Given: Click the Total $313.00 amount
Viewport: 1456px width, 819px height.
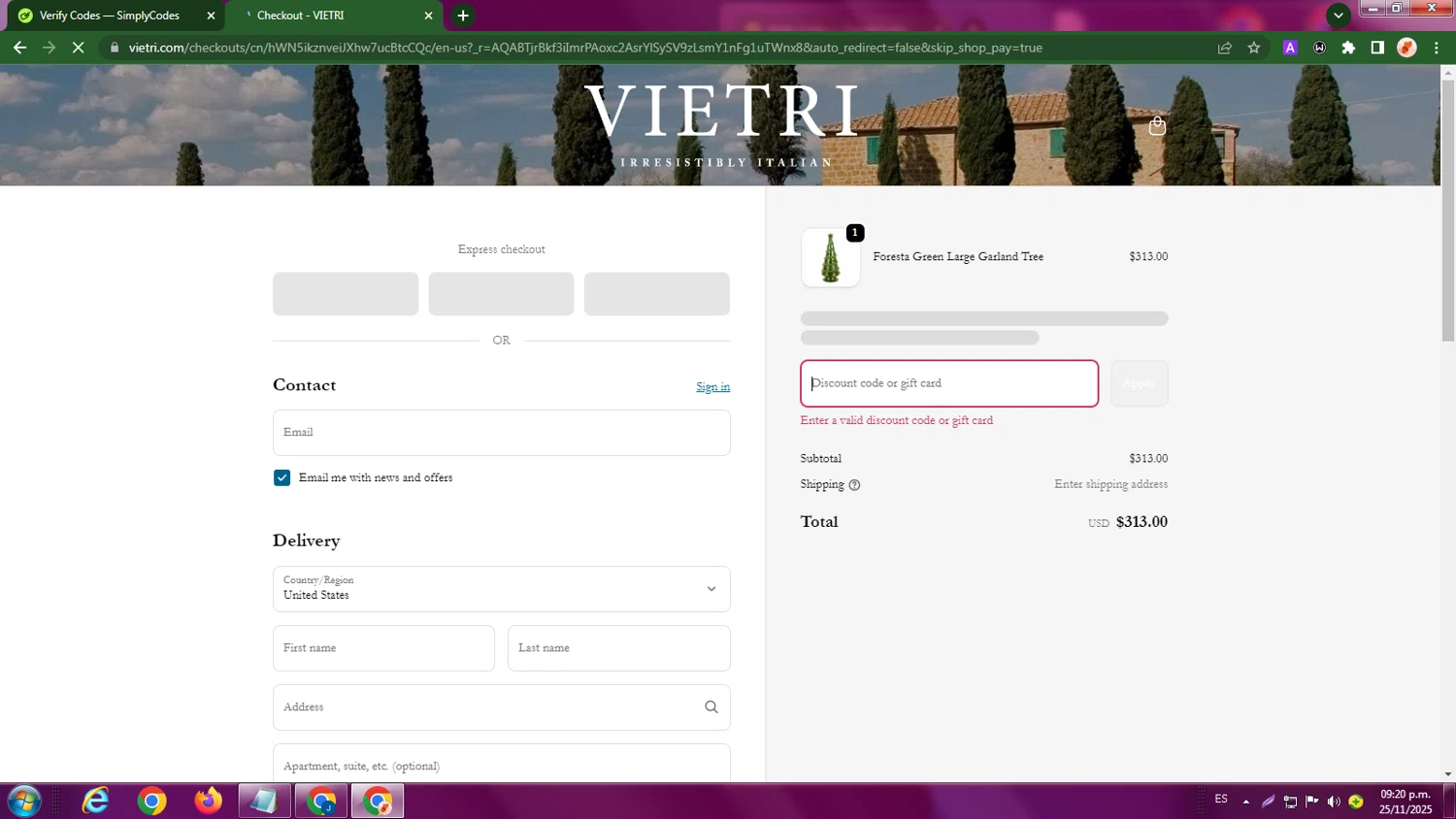Looking at the screenshot, I should (x=1142, y=522).
